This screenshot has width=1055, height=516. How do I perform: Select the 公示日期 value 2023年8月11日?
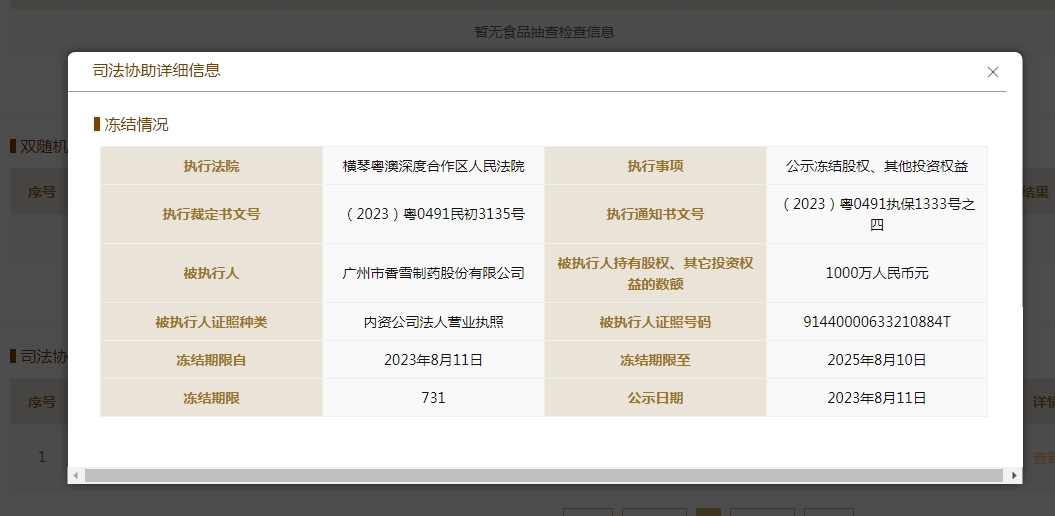[x=877, y=398]
